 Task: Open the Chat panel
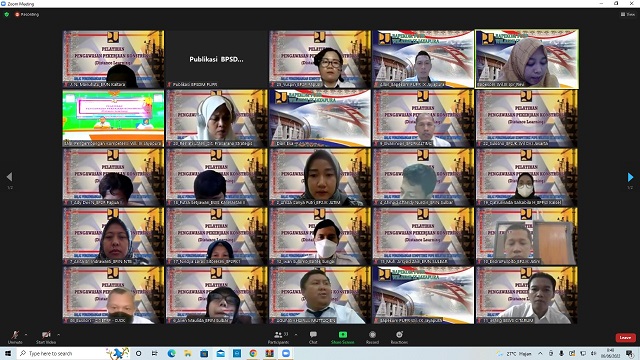(313, 337)
